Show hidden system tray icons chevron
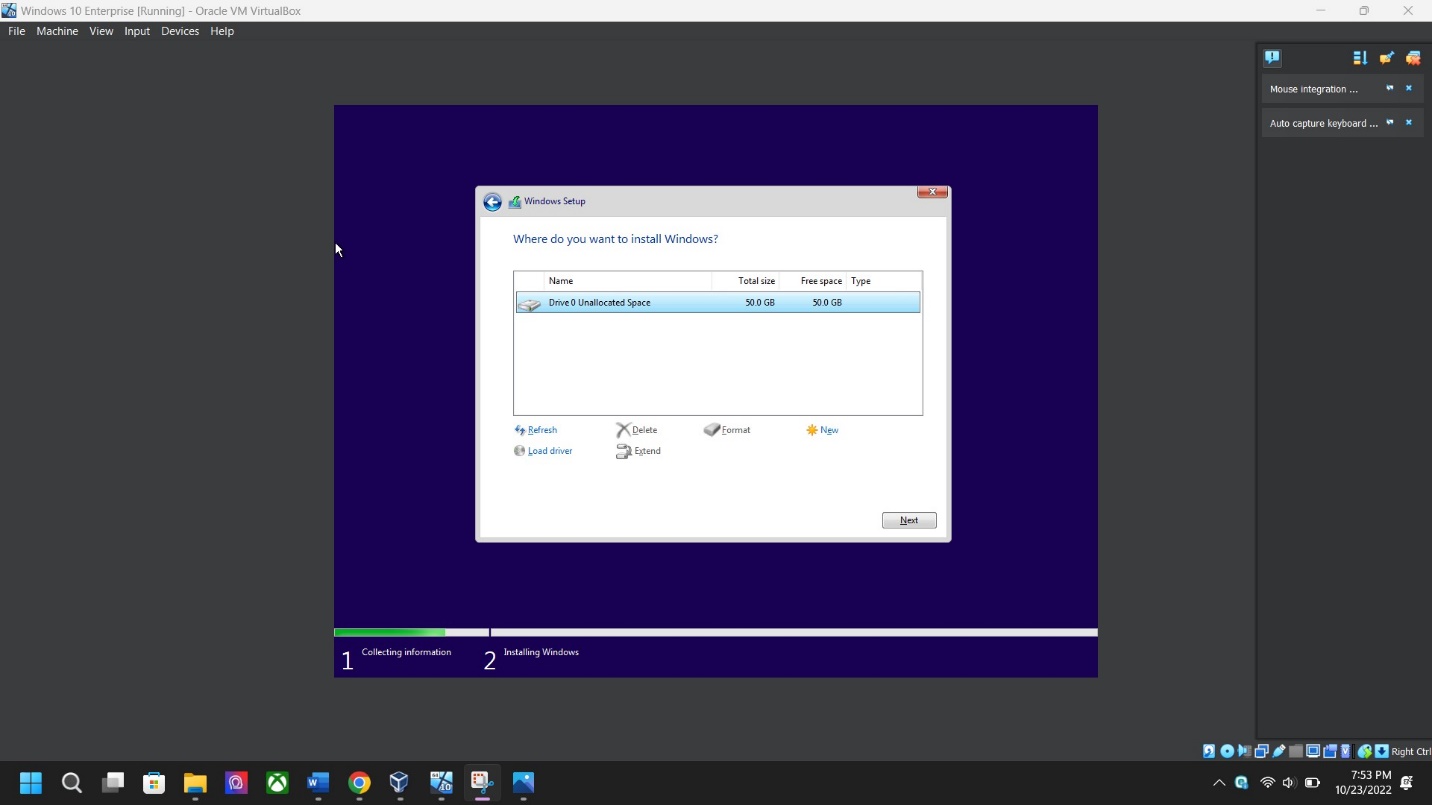Viewport: 1432px width, 805px height. click(1218, 783)
